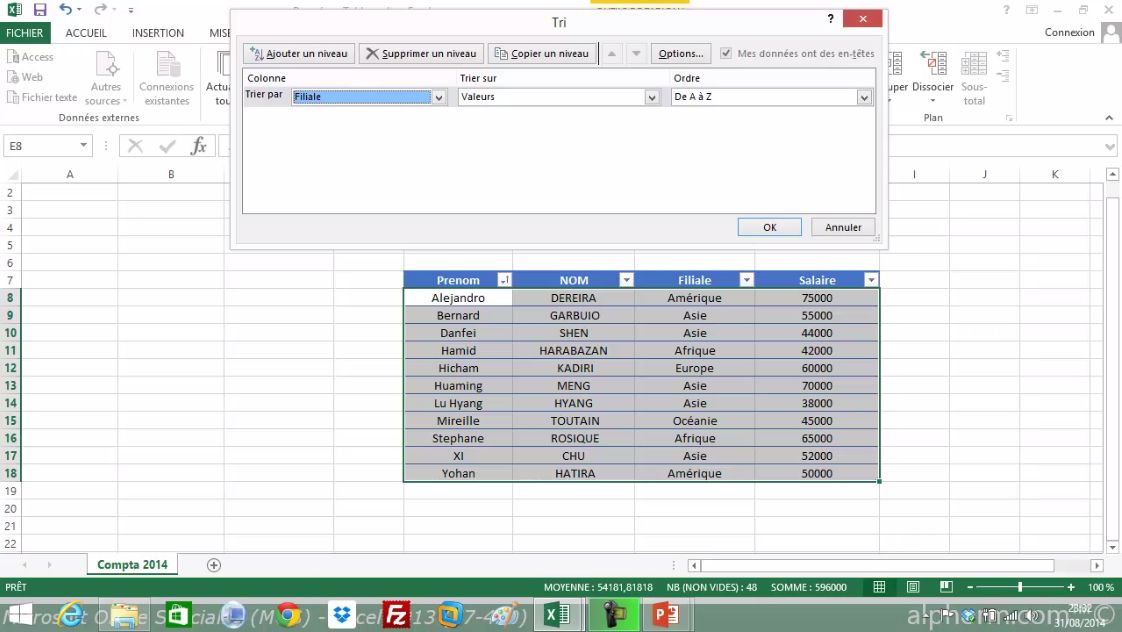The image size is (1122, 632).
Task: Click the Save icon in quick access toolbar
Action: pyautogui.click(x=40, y=10)
